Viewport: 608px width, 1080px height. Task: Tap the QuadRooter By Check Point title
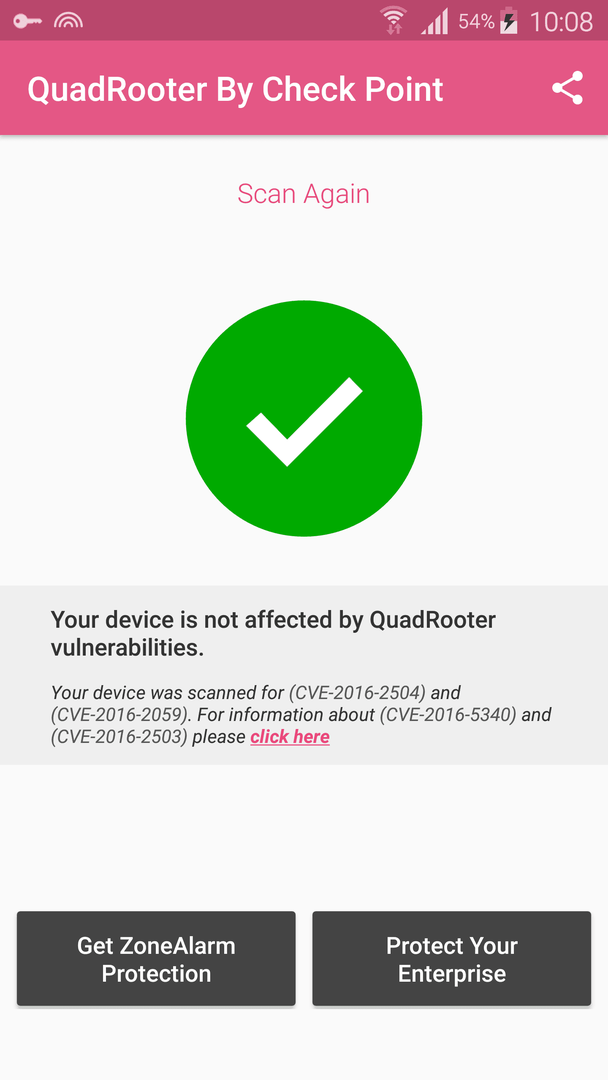[x=235, y=90]
